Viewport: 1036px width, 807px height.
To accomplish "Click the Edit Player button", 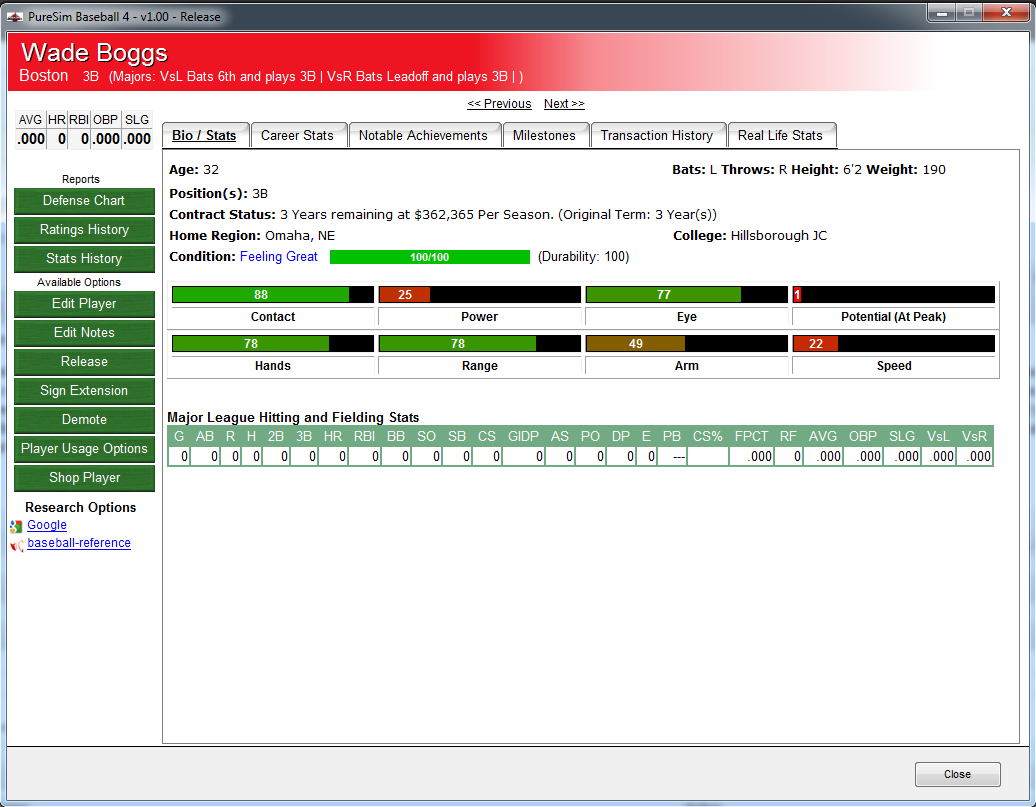I will click(x=84, y=304).
